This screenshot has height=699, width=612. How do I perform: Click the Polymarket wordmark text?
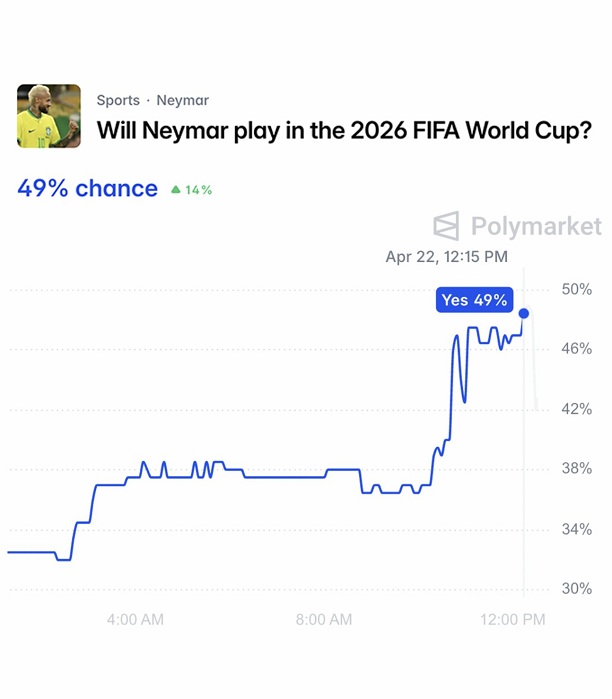(536, 226)
